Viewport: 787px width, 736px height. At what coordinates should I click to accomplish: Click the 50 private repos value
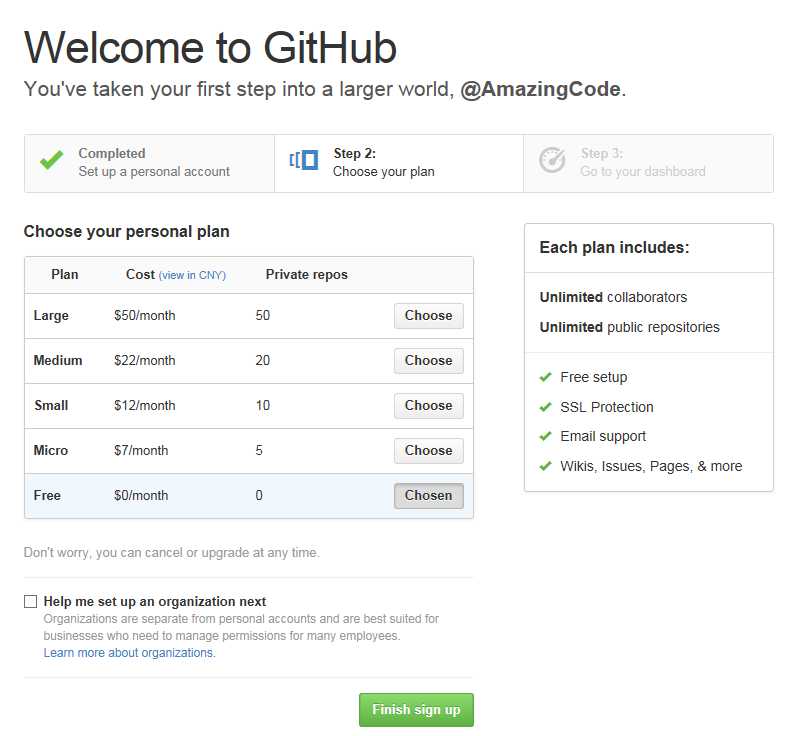(x=263, y=315)
